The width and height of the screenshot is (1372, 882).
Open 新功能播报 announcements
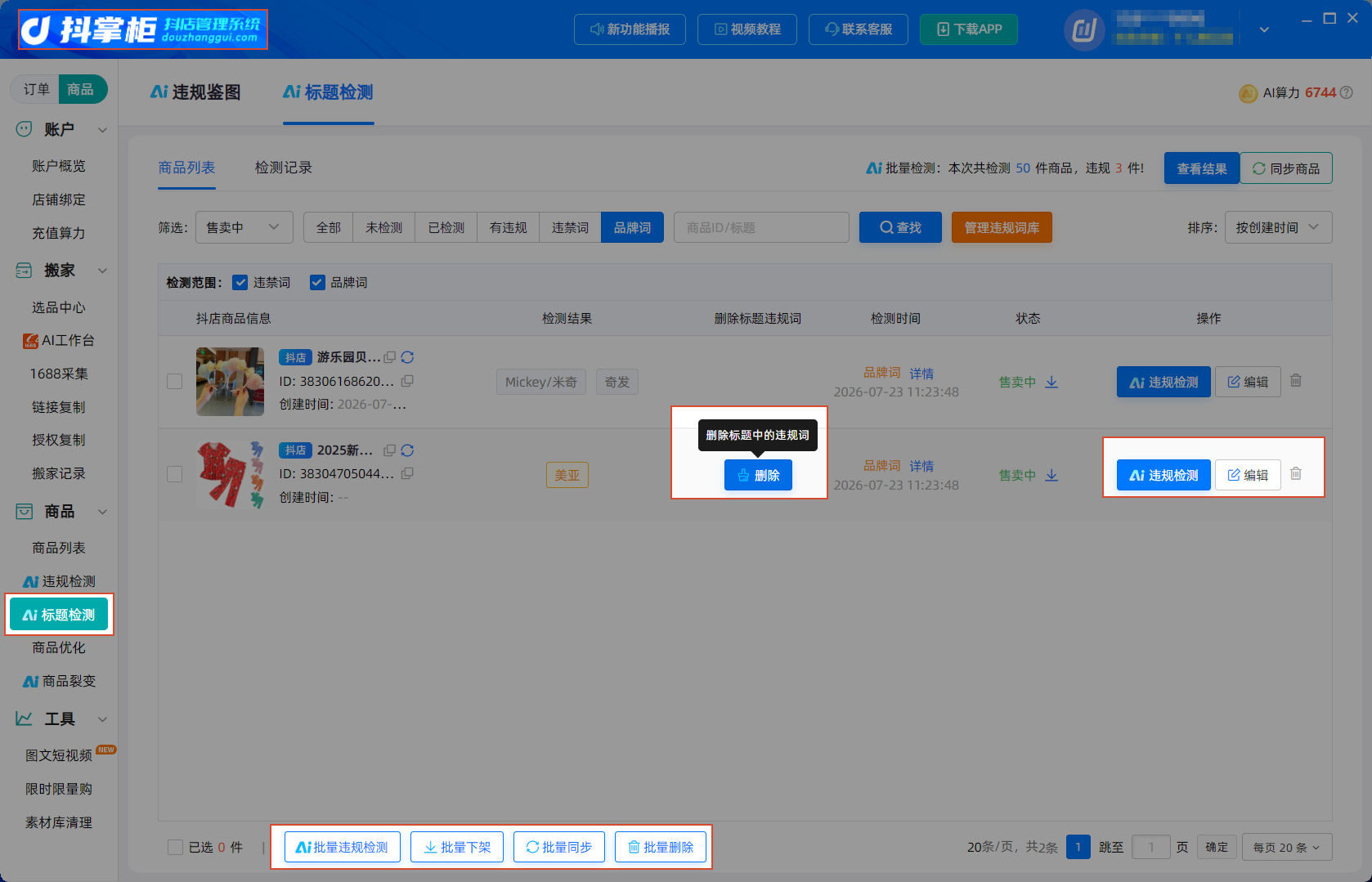(x=630, y=29)
